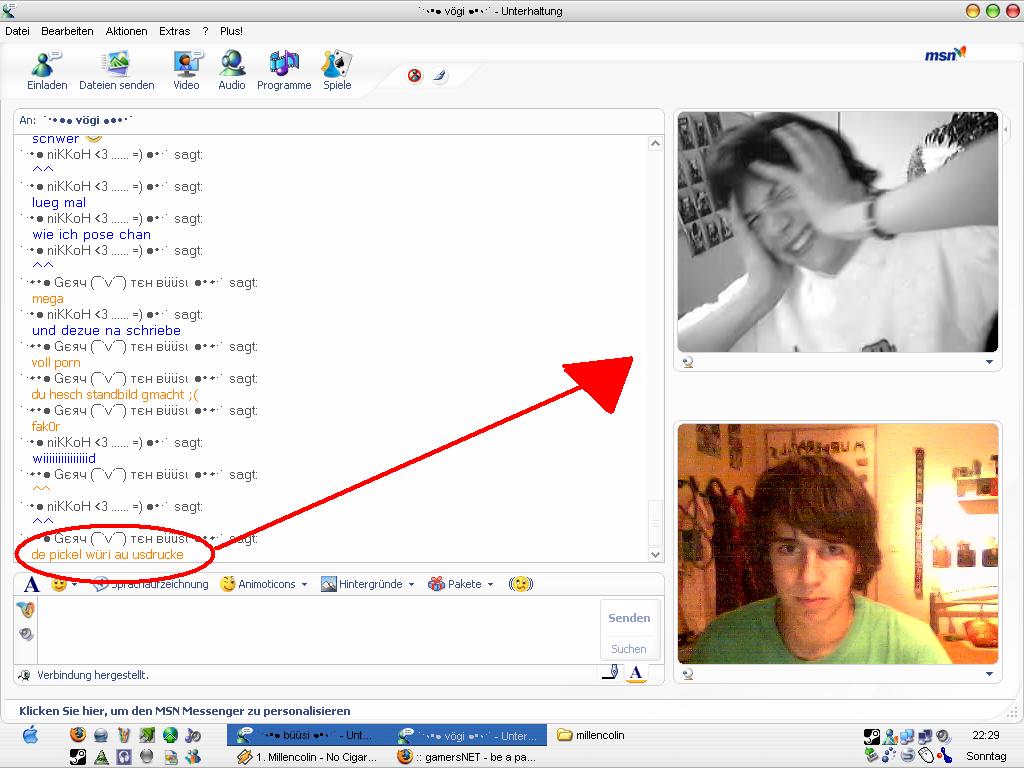
Task: Click the chat scrollbar down arrow
Action: 656,554
